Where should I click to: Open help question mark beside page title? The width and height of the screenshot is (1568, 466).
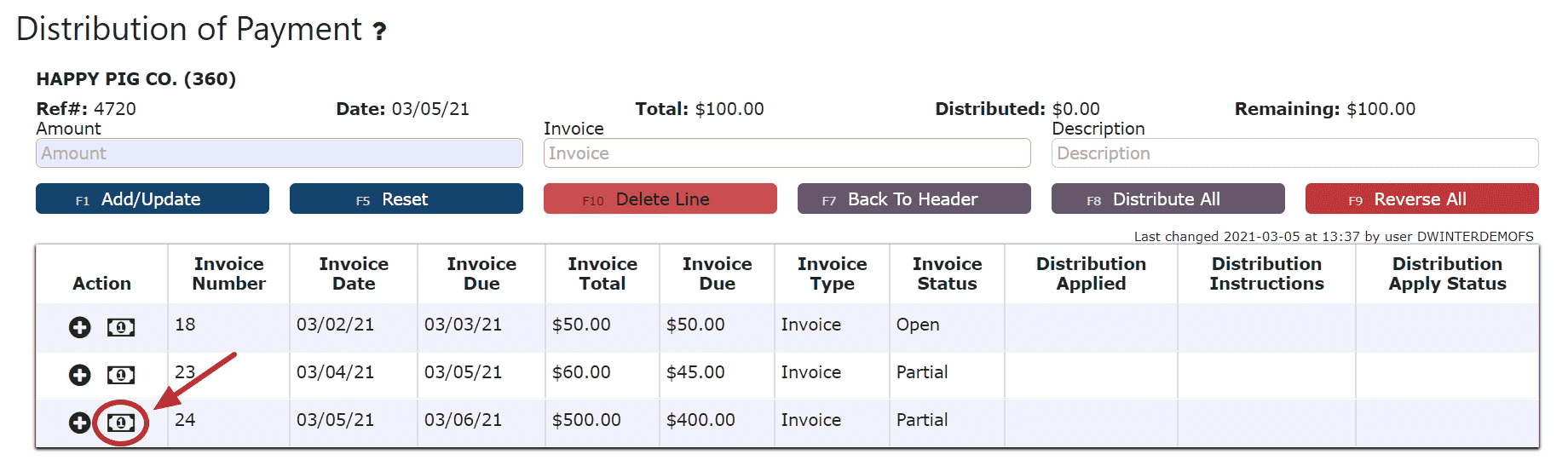tap(380, 32)
